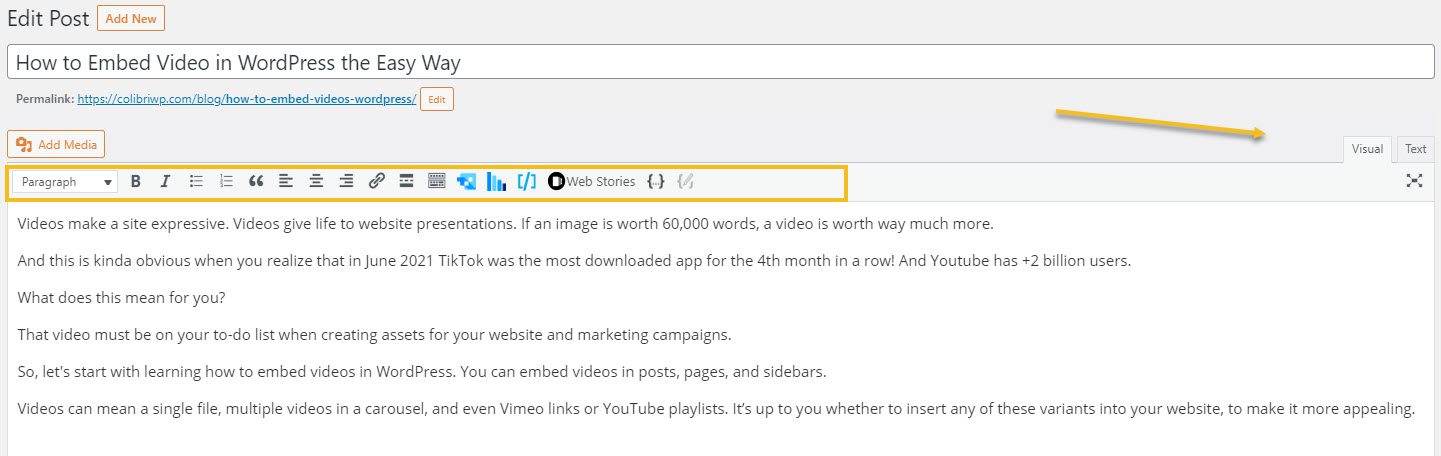Image resolution: width=1441 pixels, height=456 pixels.
Task: Insert Read More tag
Action: point(406,181)
